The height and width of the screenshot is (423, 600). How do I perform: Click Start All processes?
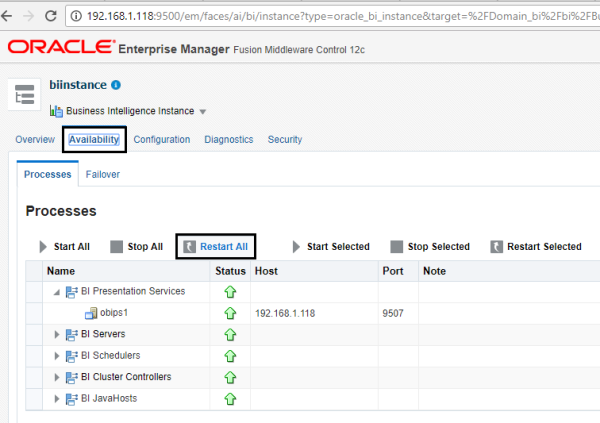click(x=64, y=247)
